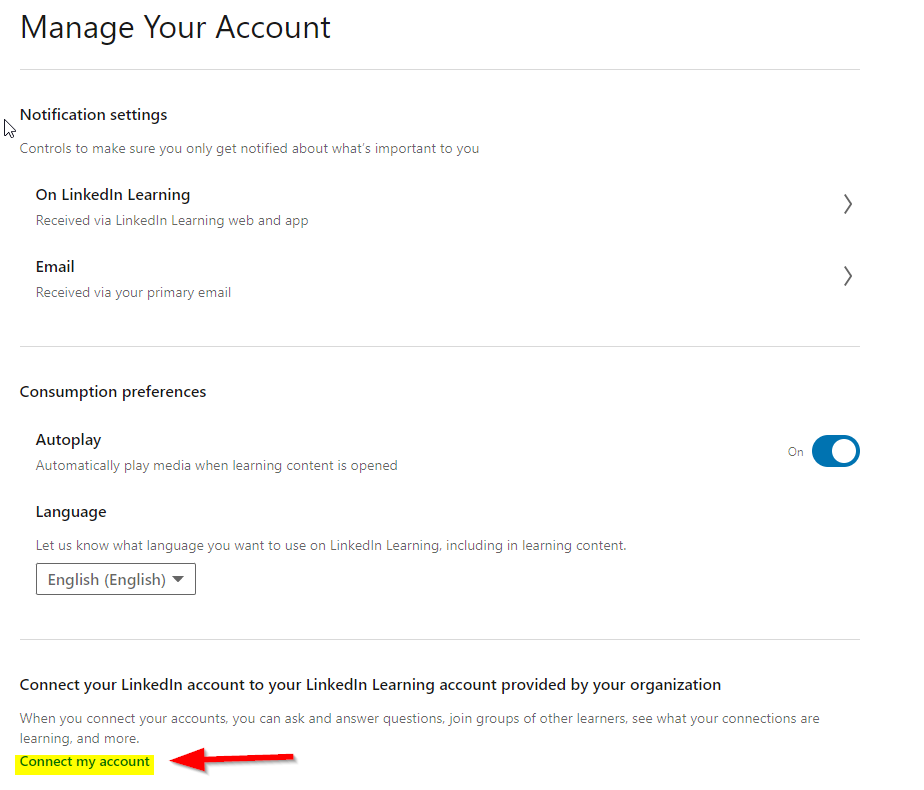Open the On LinkedIn Learning chevron arrow
This screenshot has width=924, height=790.
point(847,204)
